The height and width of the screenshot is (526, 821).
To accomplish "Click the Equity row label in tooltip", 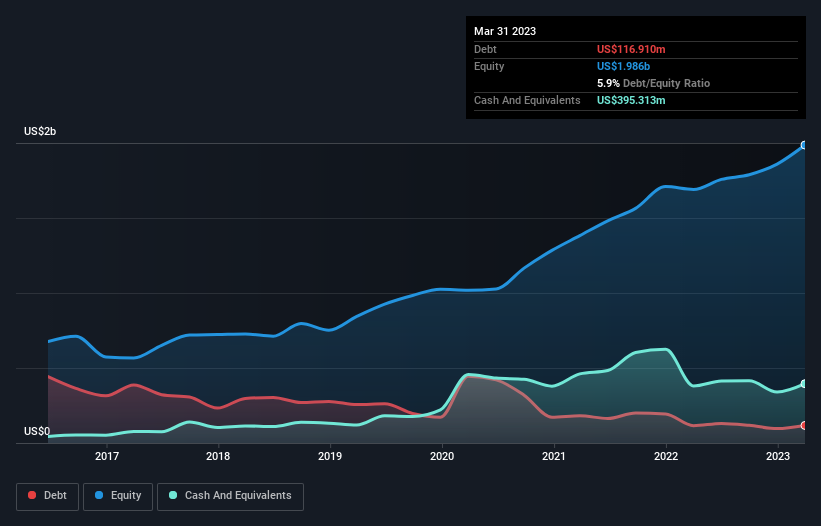I will pyautogui.click(x=489, y=66).
